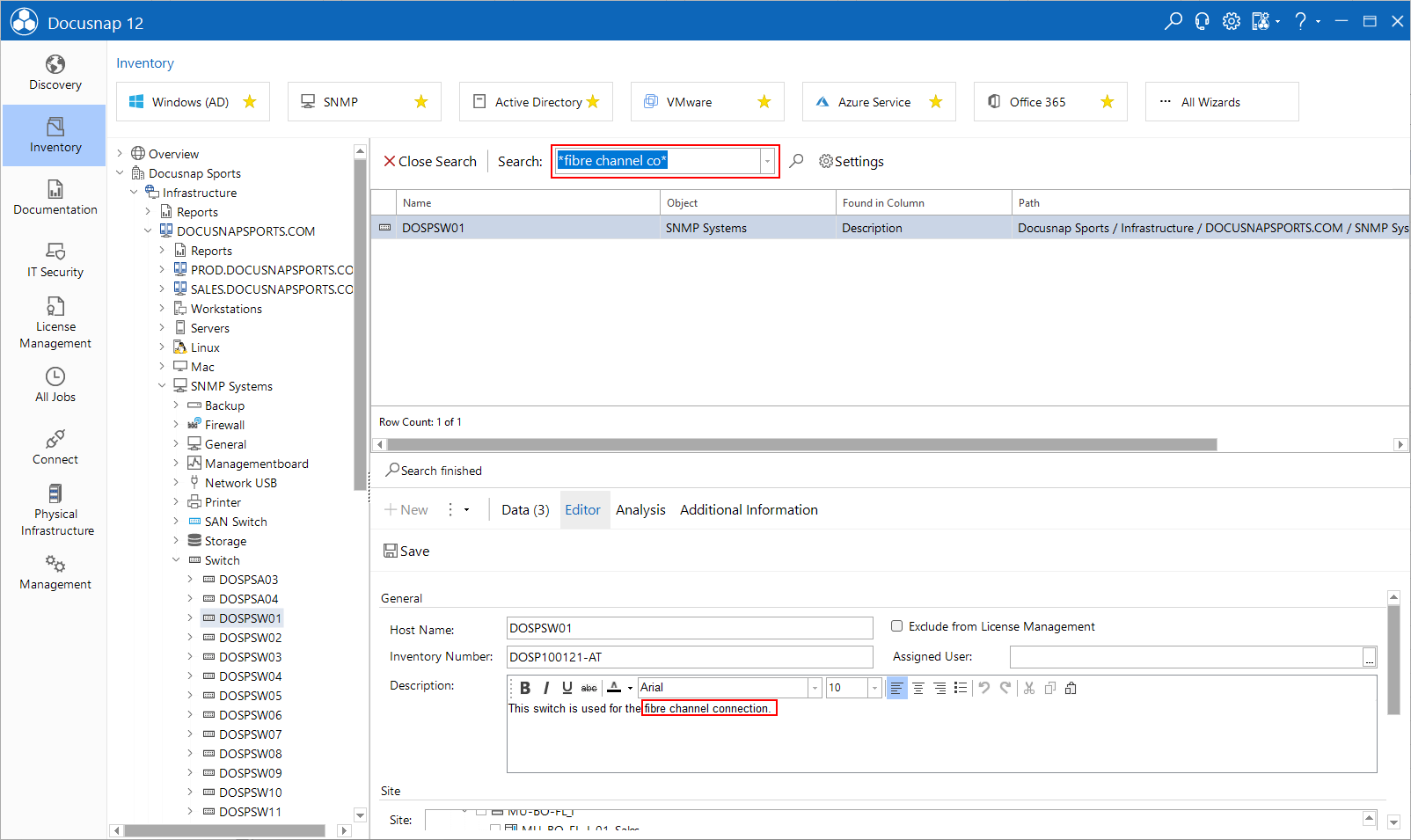Open Physical Infrastructure module
The height and width of the screenshot is (840, 1411).
55,510
